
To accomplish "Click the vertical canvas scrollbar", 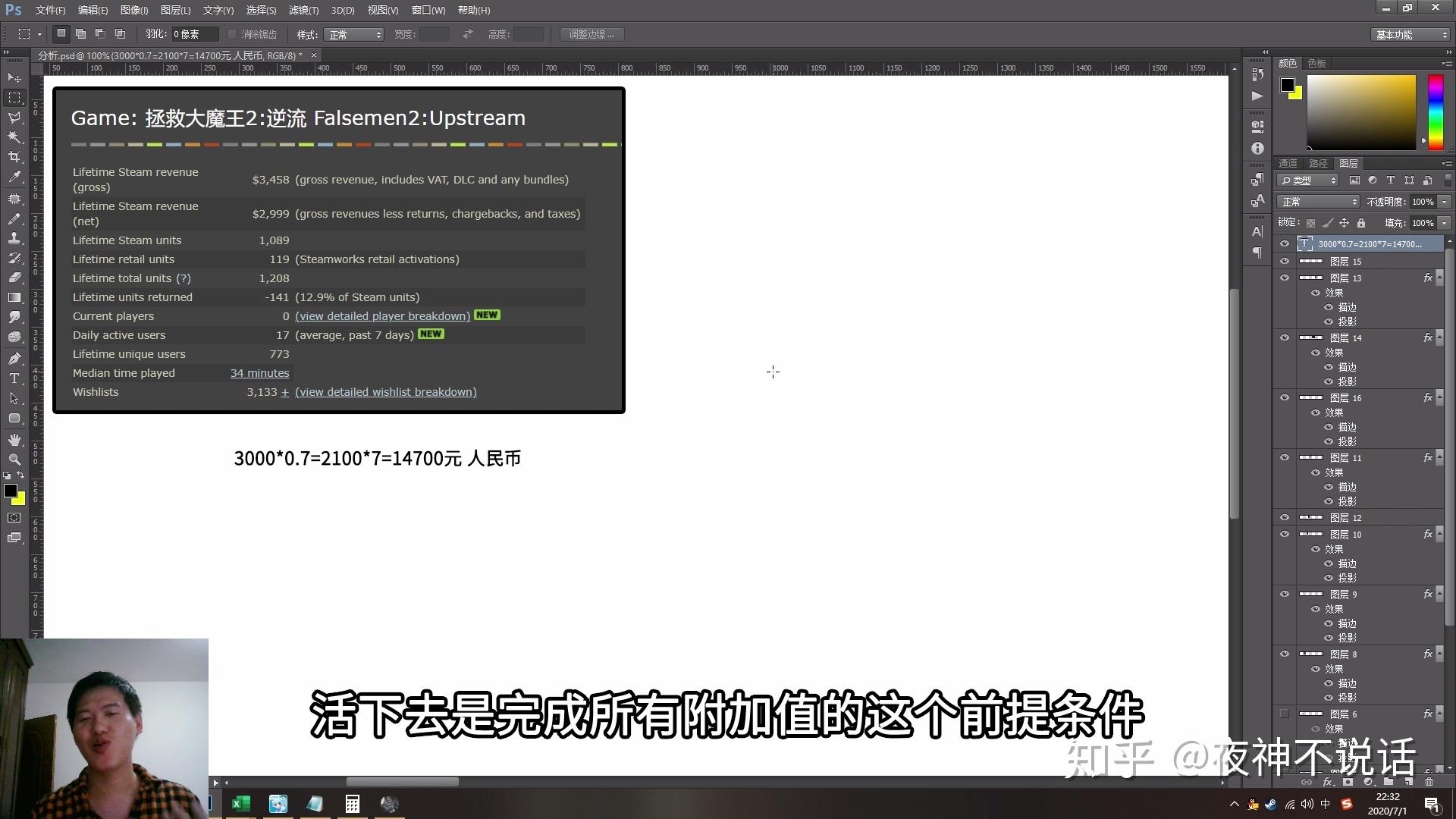I will tap(1234, 404).
